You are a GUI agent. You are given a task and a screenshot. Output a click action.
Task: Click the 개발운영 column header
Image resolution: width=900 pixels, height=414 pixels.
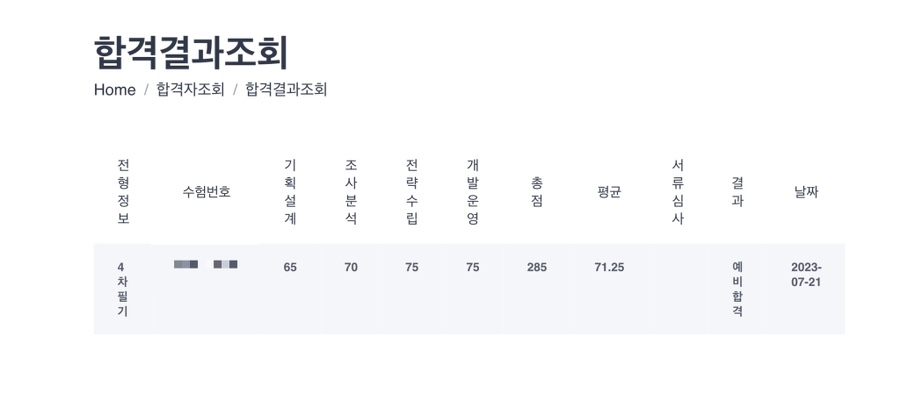pyautogui.click(x=472, y=192)
